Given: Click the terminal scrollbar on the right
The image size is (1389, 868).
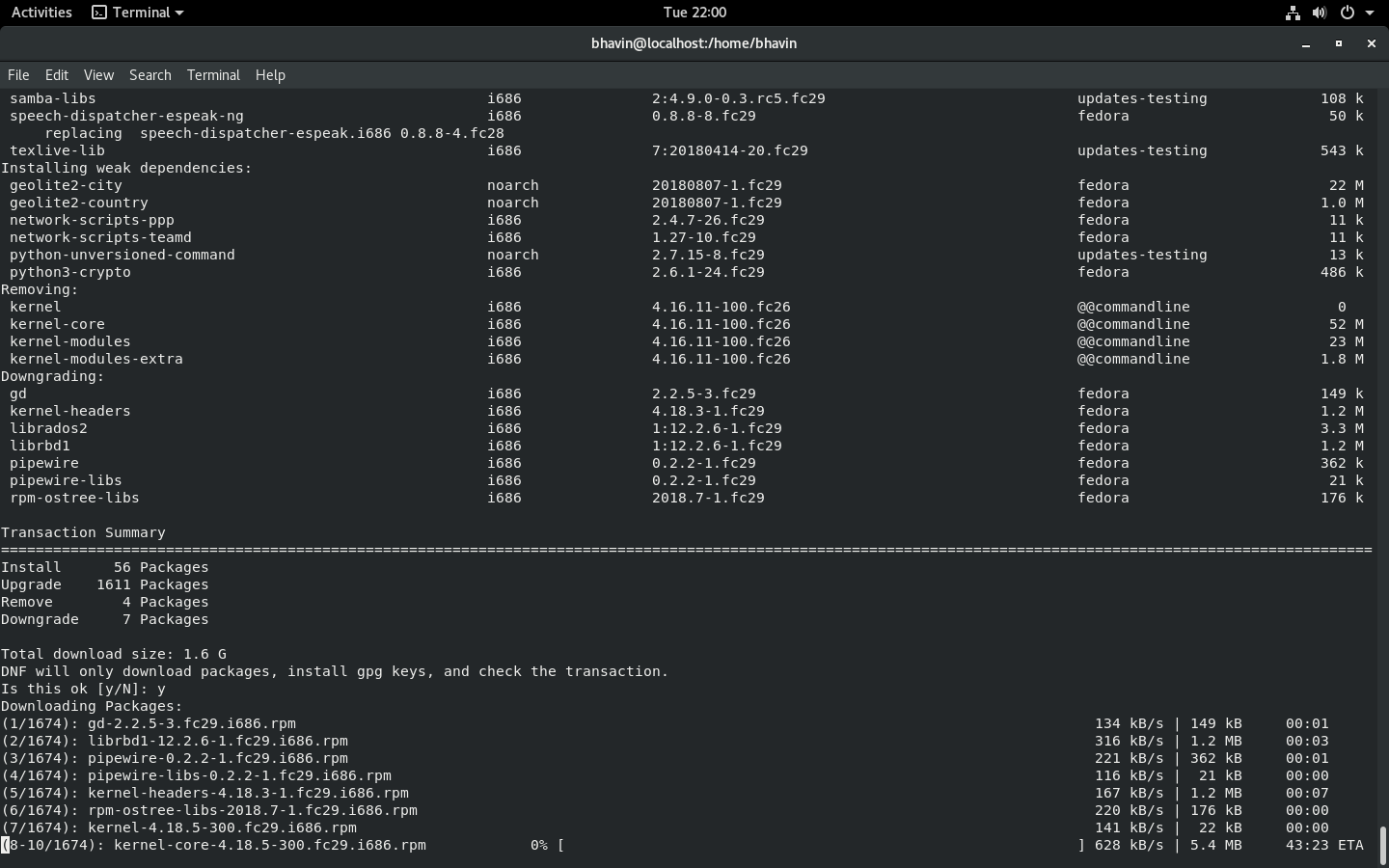Looking at the screenshot, I should pos(1383,839).
